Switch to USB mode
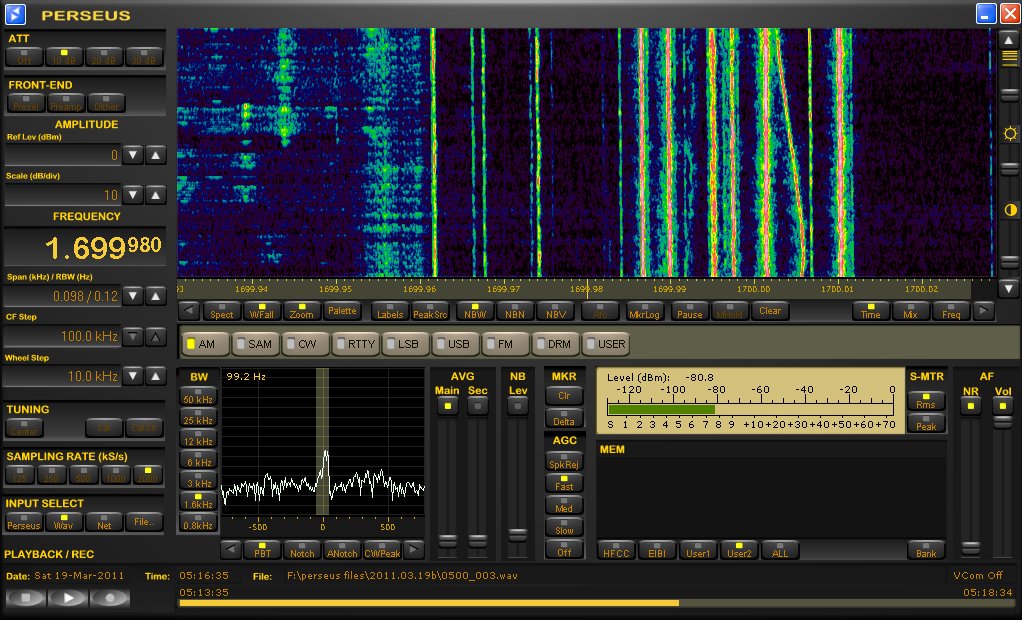The height and width of the screenshot is (620, 1022). pos(454,344)
